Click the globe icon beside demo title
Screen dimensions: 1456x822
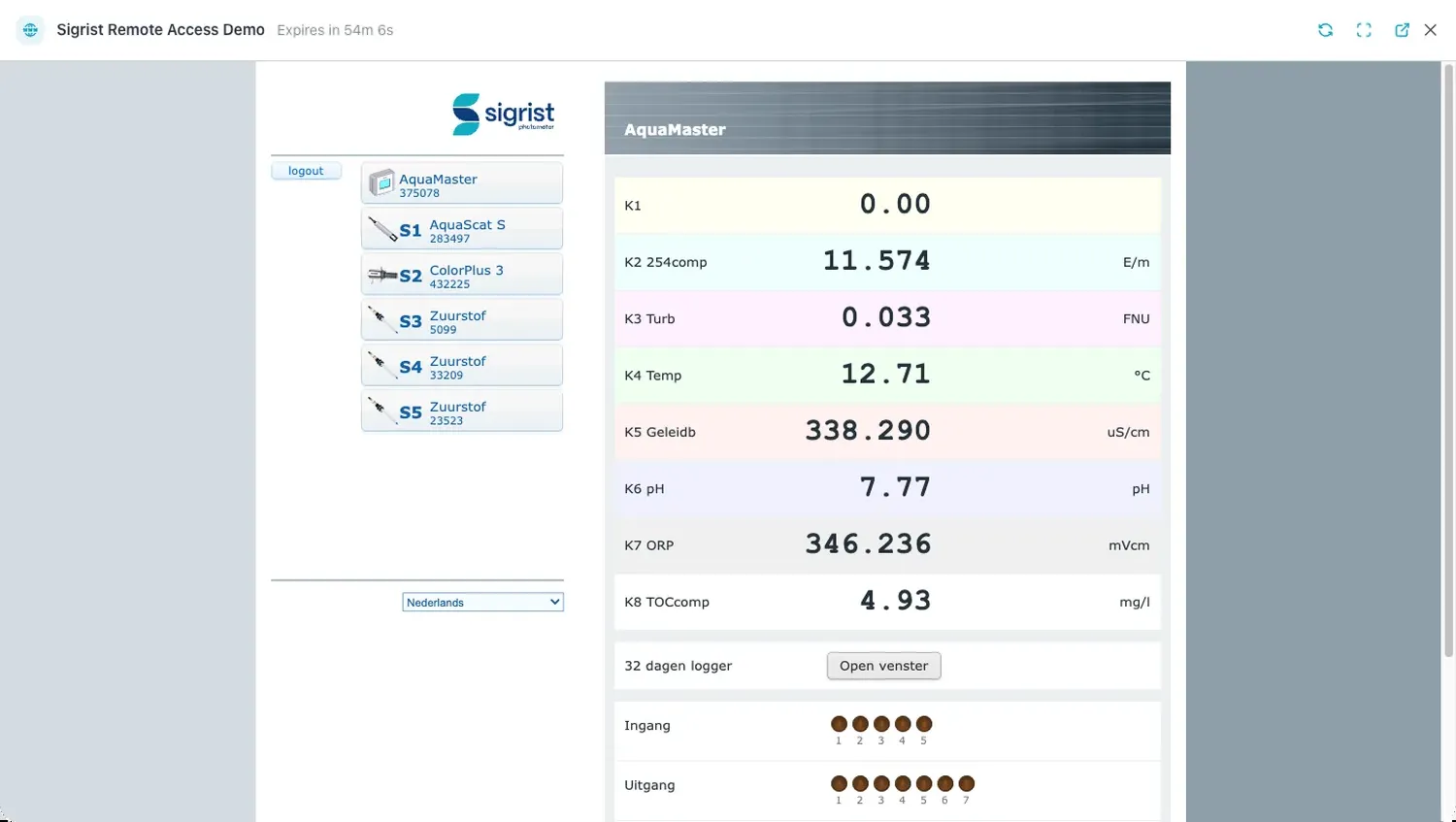pos(30,30)
